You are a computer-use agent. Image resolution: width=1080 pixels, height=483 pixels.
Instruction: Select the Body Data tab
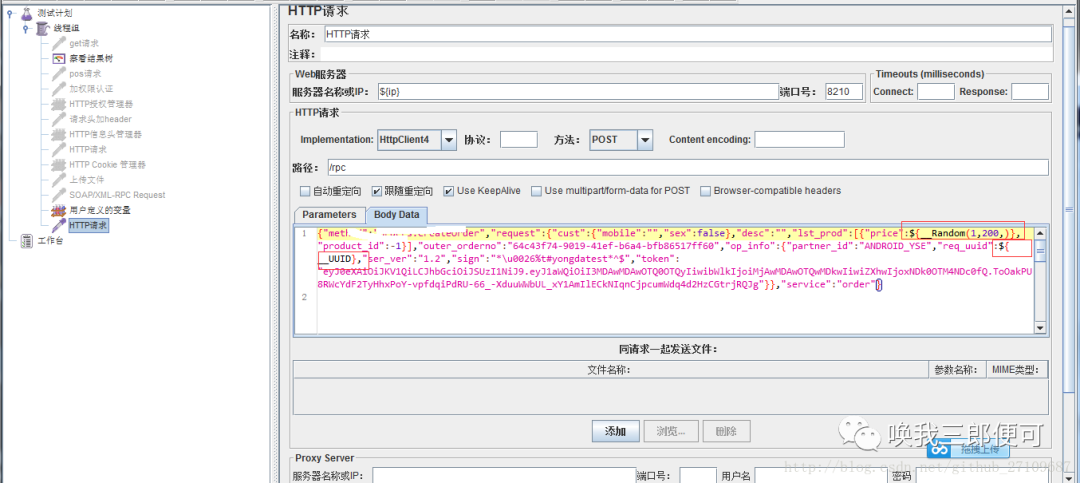coord(397,215)
